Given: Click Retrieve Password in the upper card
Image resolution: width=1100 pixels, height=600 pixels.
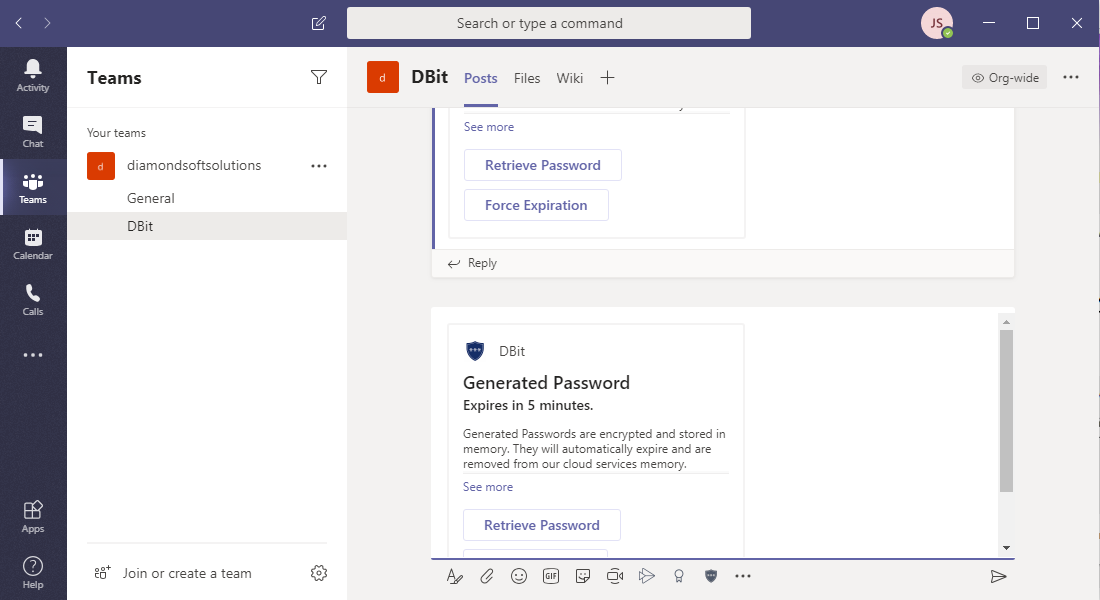Looking at the screenshot, I should click(543, 165).
